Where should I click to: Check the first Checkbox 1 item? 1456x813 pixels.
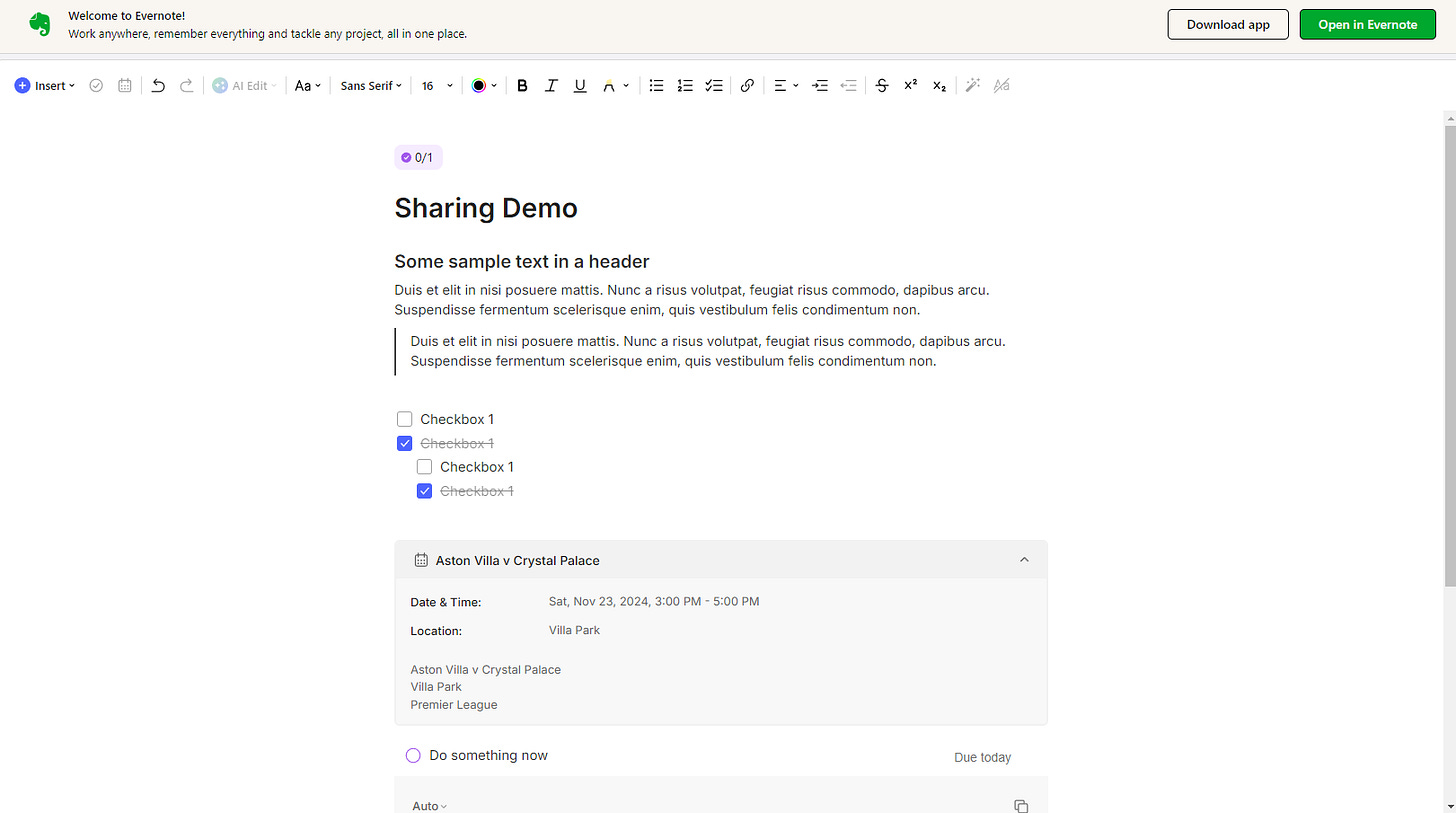[405, 419]
